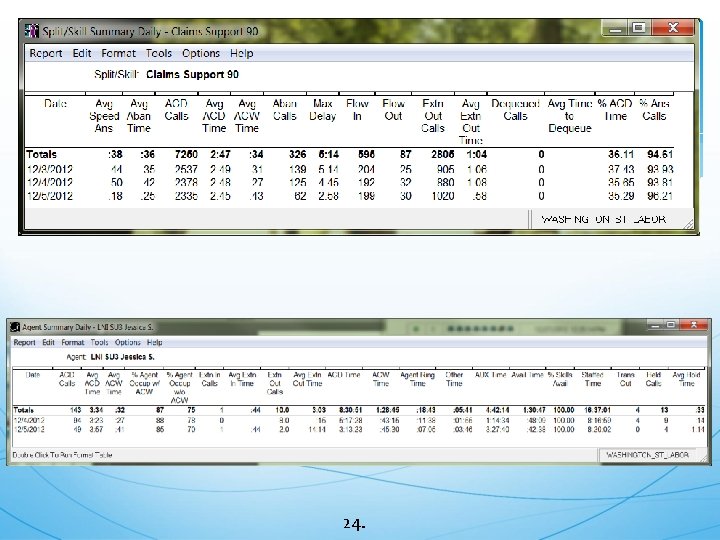720x540 pixels.
Task: Click the LNI SU3 Jessica S. agent name field
Action: pyautogui.click(x=122, y=357)
